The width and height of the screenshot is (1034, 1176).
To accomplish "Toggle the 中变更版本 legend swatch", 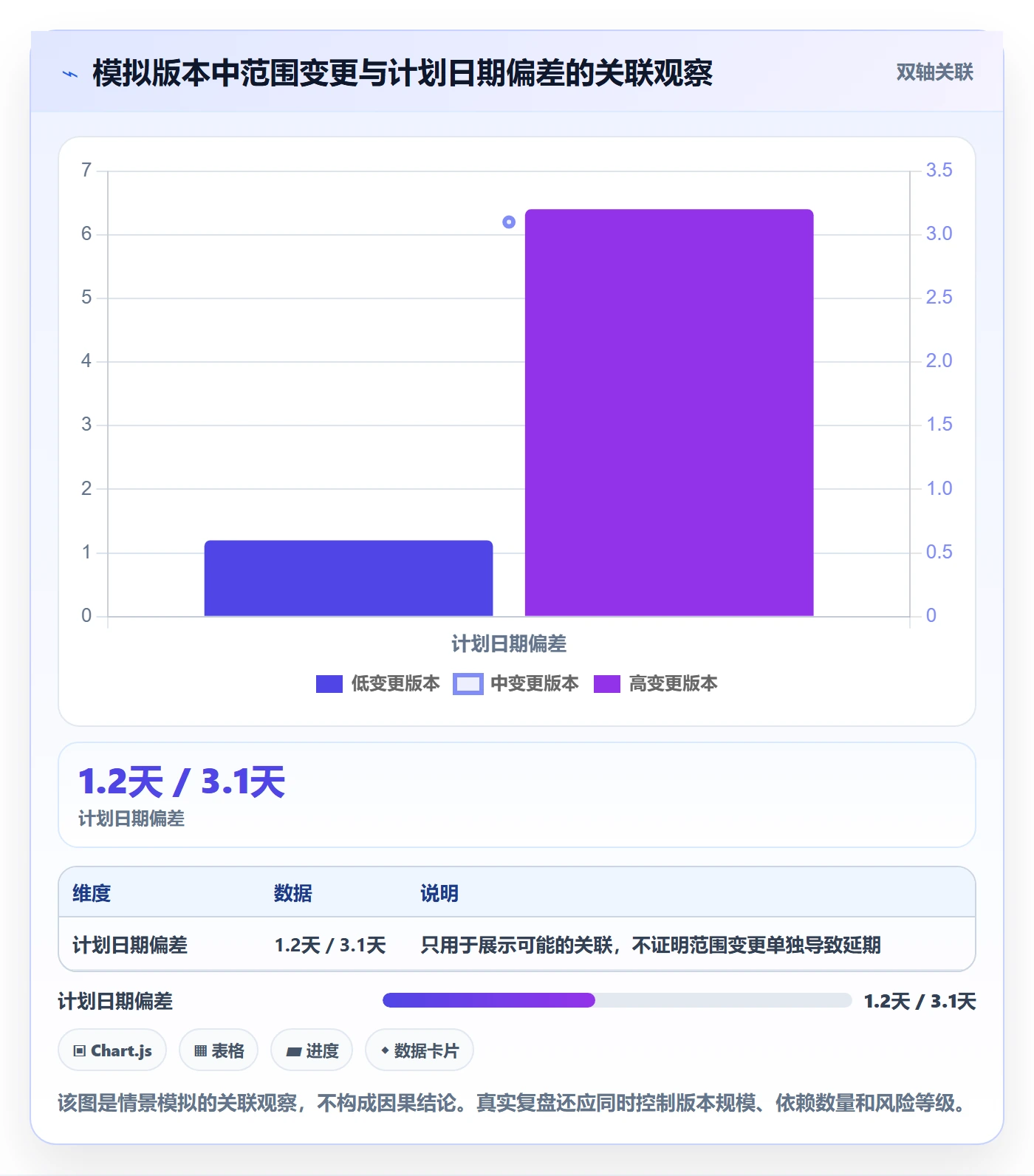I will [x=468, y=684].
